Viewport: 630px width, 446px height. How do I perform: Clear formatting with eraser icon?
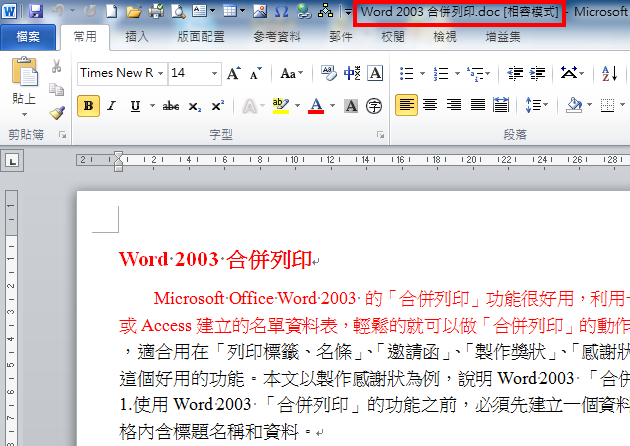point(329,73)
